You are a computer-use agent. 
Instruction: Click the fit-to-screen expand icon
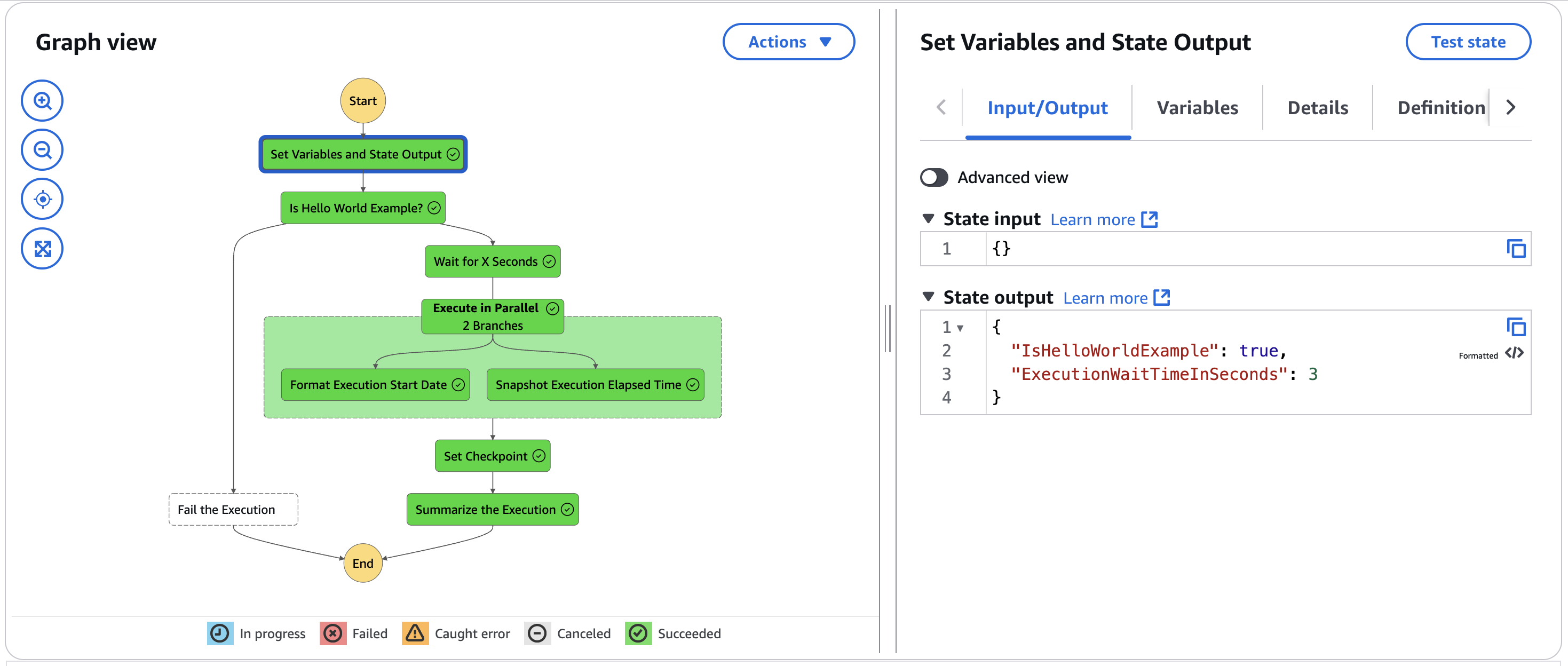[x=42, y=248]
